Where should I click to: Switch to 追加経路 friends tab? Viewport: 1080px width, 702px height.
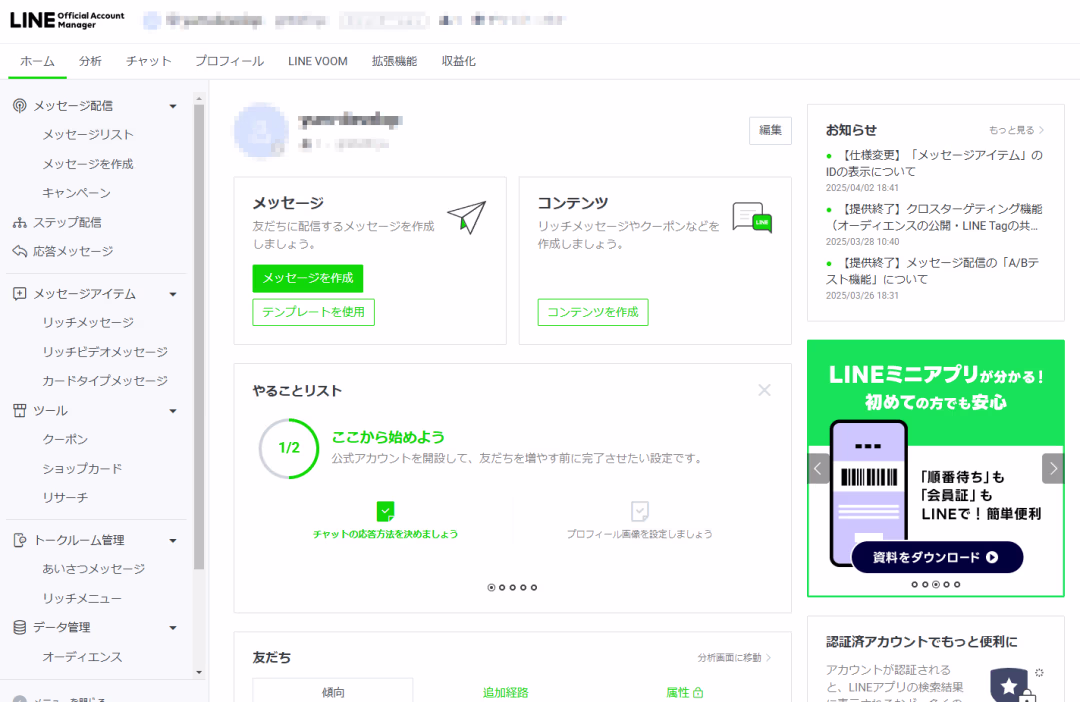click(x=506, y=692)
